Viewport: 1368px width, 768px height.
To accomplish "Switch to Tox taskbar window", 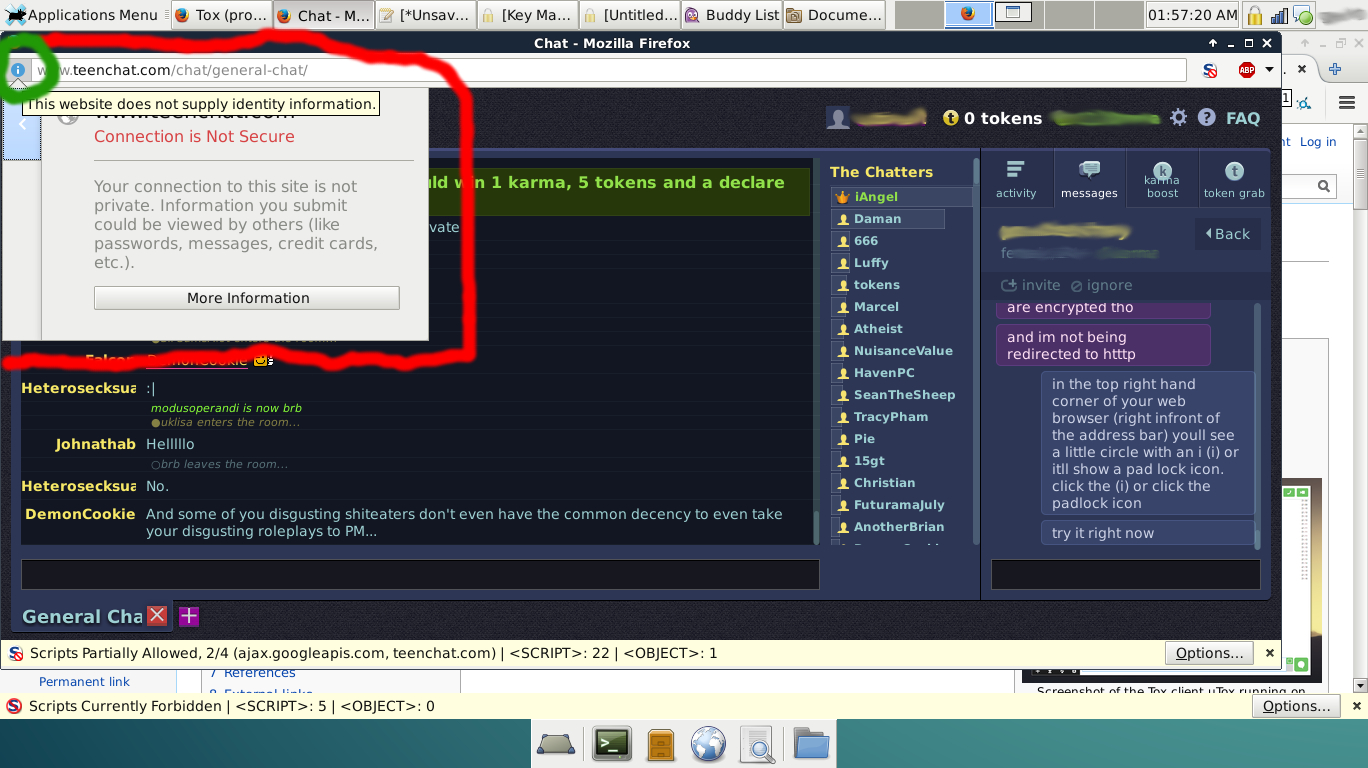I will (221, 15).
